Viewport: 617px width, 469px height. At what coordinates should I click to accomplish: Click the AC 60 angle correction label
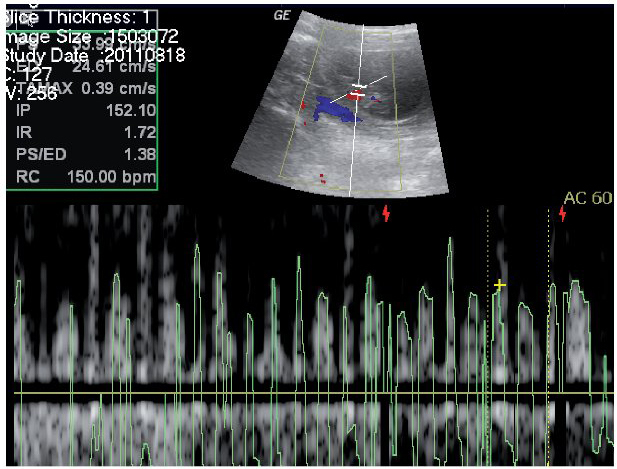pyautogui.click(x=590, y=198)
